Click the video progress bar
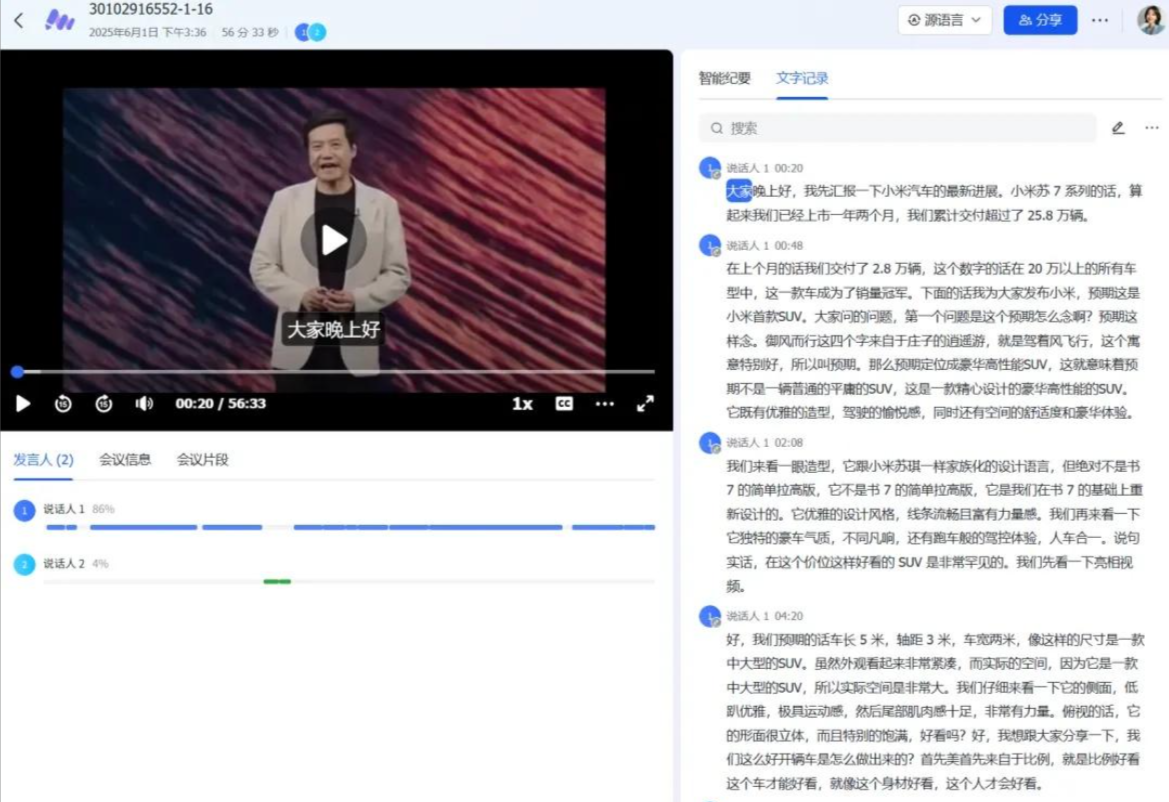 [x=335, y=371]
